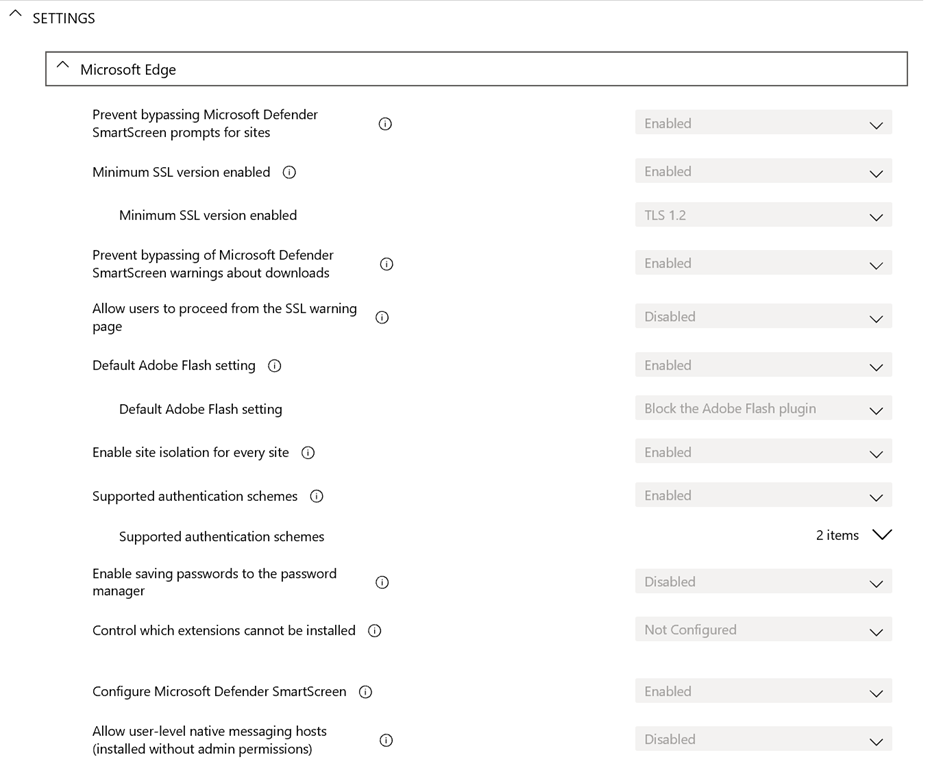Click info icon for SmartScreen prompts for sites
The image size is (930, 768).
click(385, 124)
